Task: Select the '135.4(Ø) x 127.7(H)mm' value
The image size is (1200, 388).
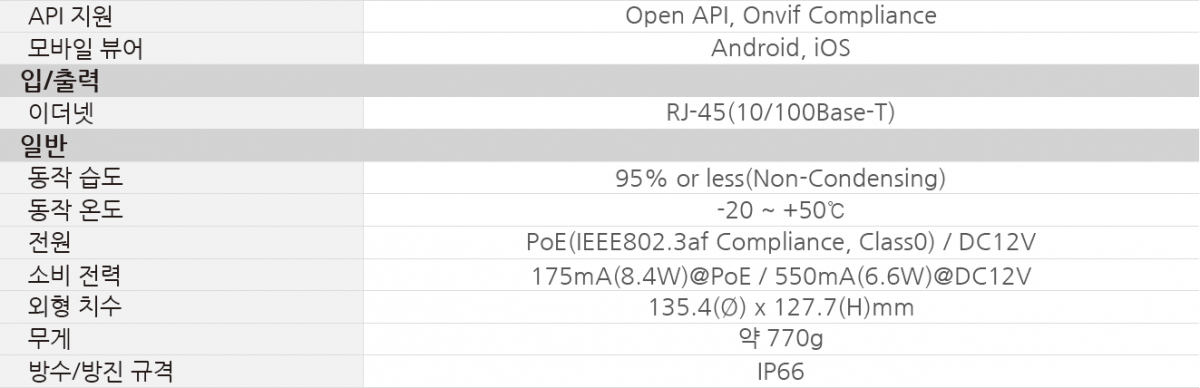Action: (x=781, y=307)
